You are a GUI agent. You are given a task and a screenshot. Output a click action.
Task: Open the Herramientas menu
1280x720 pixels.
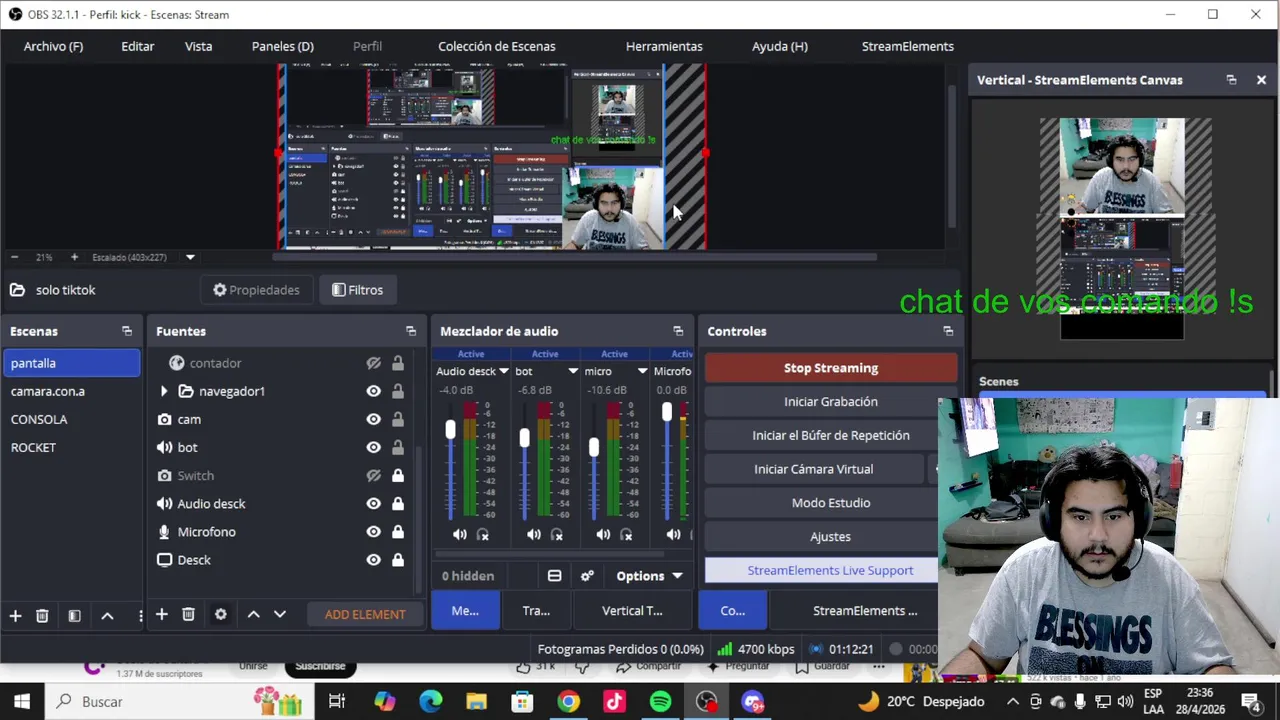[x=664, y=46]
